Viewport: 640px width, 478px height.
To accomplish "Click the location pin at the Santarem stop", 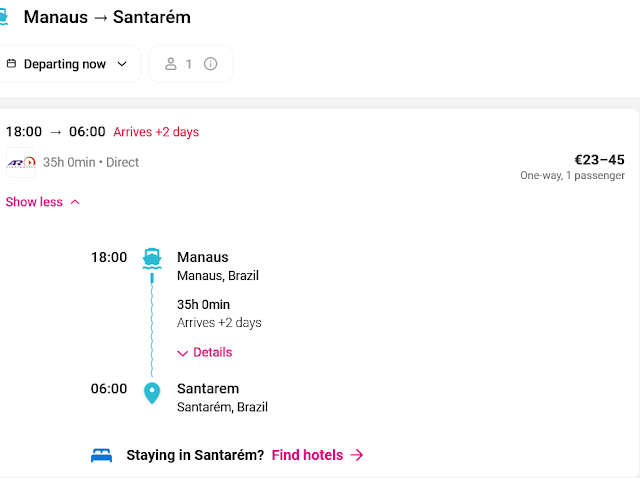I will pyautogui.click(x=152, y=392).
